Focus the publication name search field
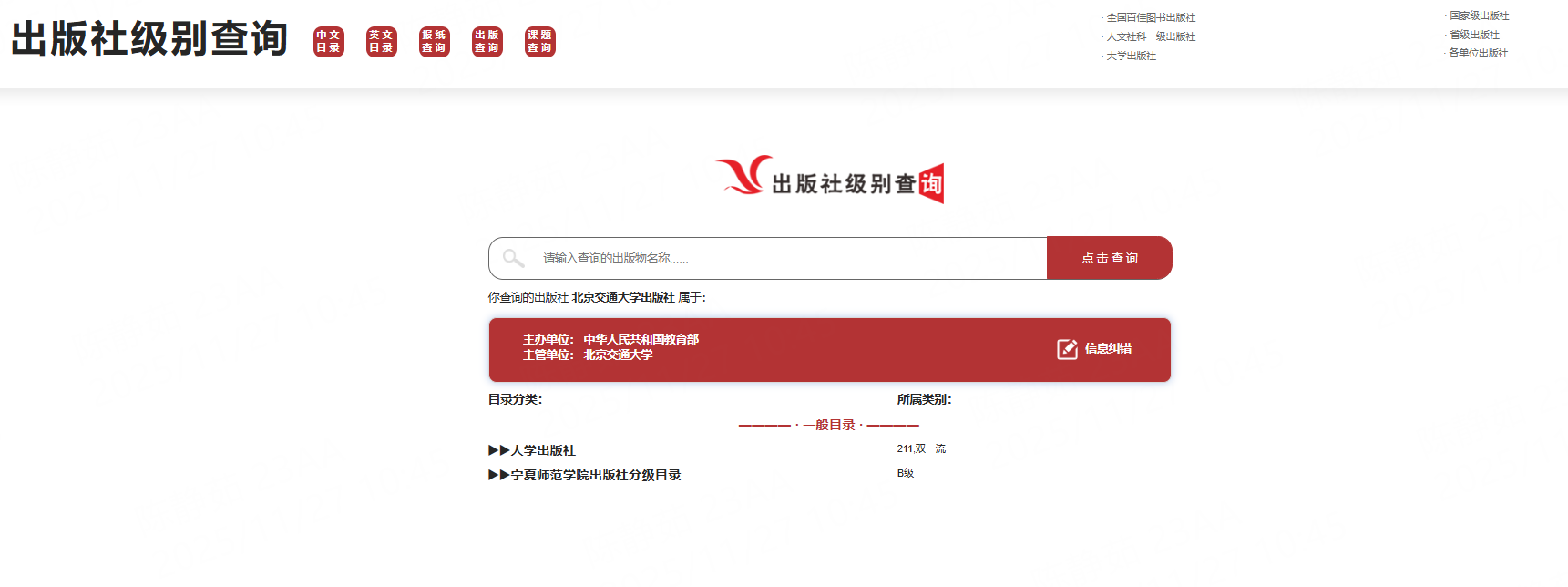The width and height of the screenshot is (1568, 587). point(784,258)
